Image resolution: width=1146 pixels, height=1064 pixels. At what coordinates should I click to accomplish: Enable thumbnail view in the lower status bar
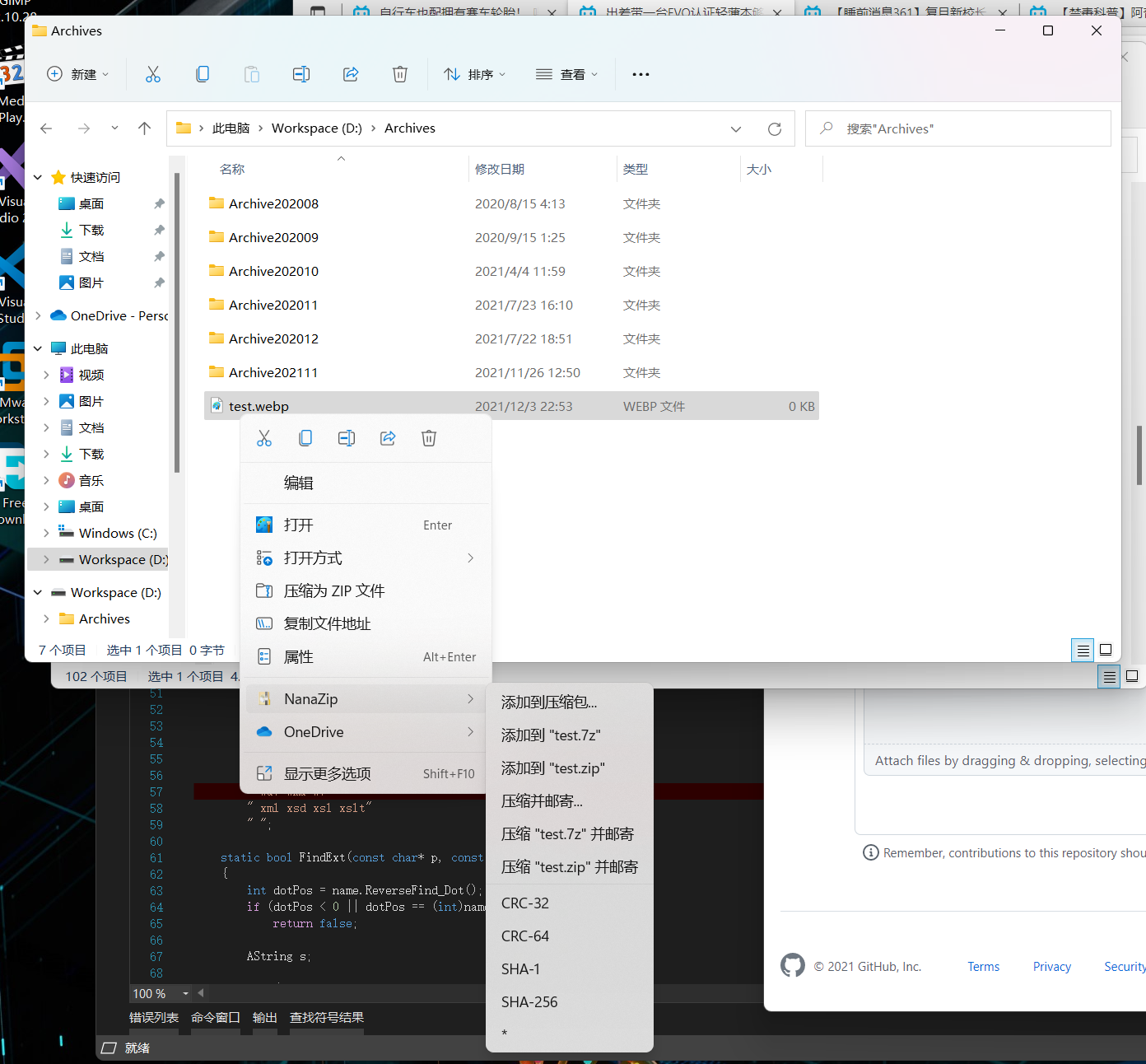(1132, 676)
